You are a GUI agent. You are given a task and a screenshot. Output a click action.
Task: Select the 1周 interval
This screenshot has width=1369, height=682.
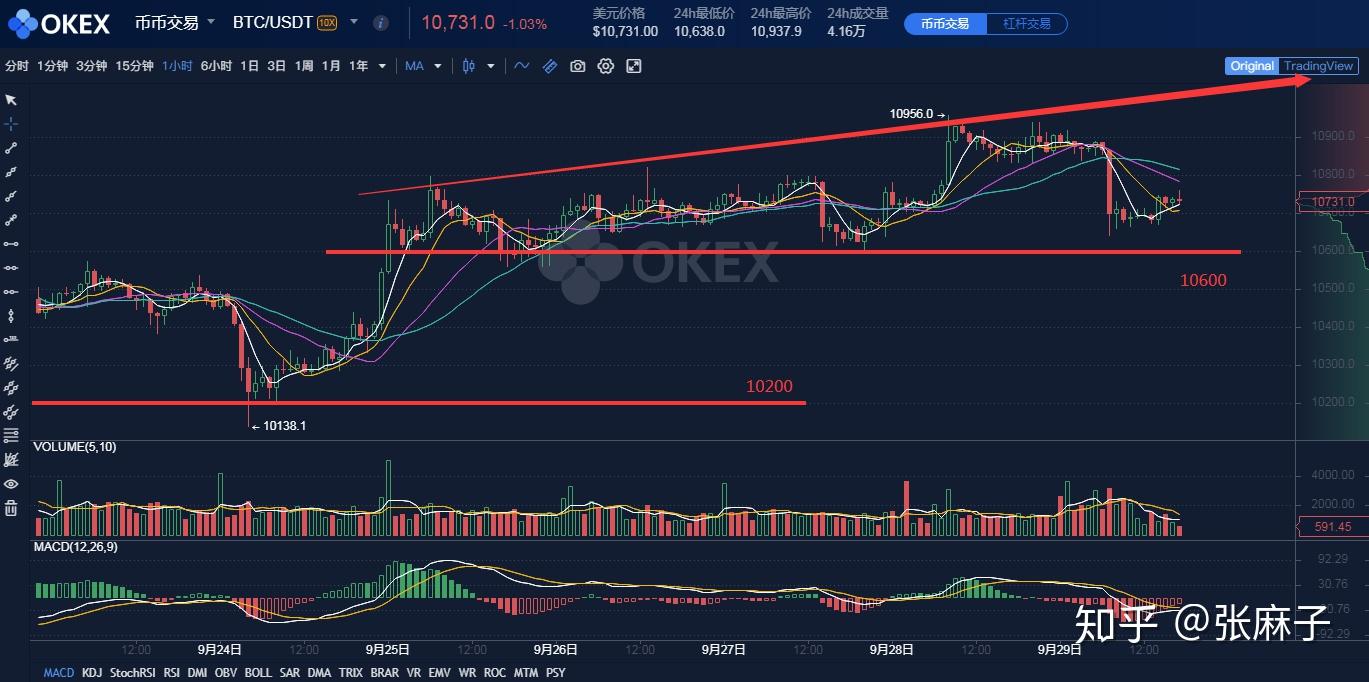pos(303,66)
